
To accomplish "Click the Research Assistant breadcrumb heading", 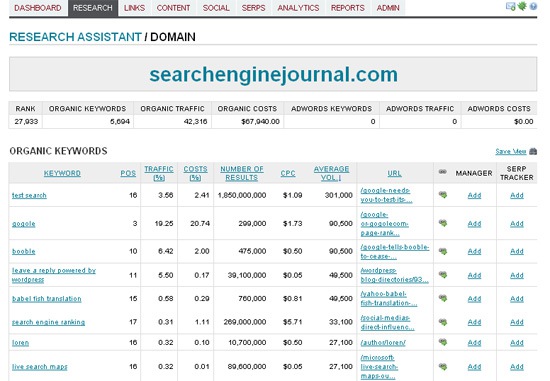I will [x=75, y=37].
